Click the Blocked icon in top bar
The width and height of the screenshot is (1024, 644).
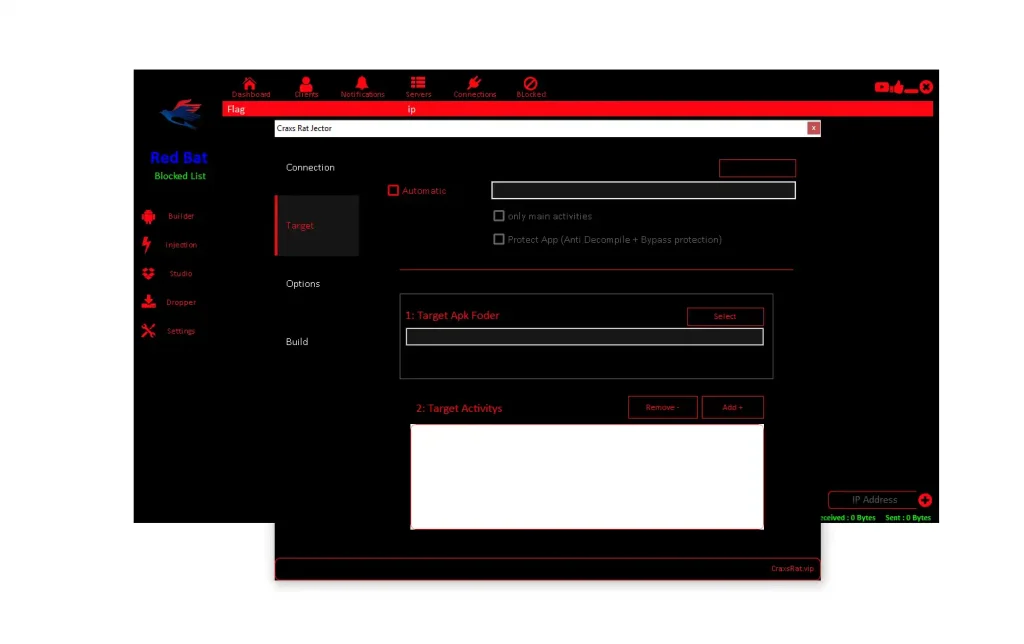(531, 84)
